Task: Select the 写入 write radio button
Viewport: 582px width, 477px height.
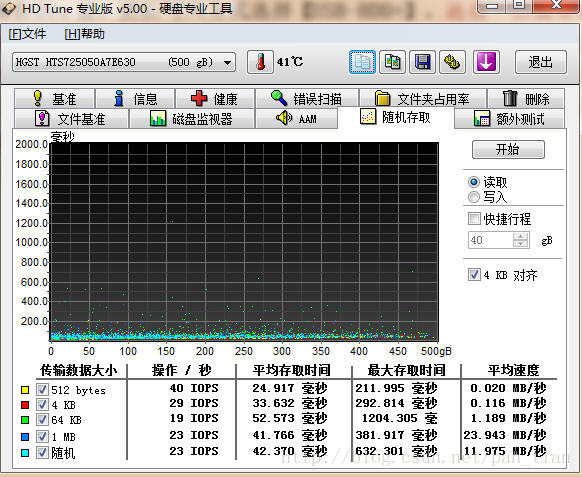Action: coord(474,197)
